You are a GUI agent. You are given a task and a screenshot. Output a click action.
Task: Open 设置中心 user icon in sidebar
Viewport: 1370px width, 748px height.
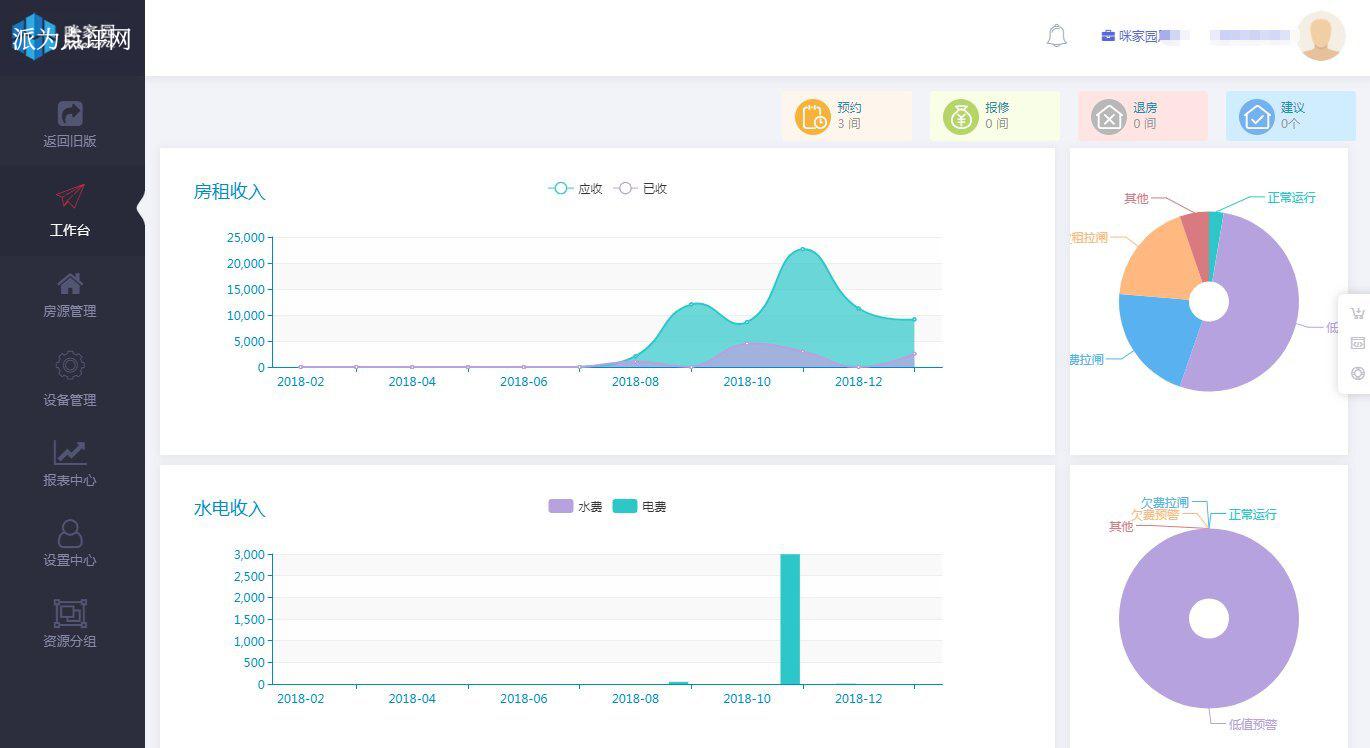tap(70, 533)
